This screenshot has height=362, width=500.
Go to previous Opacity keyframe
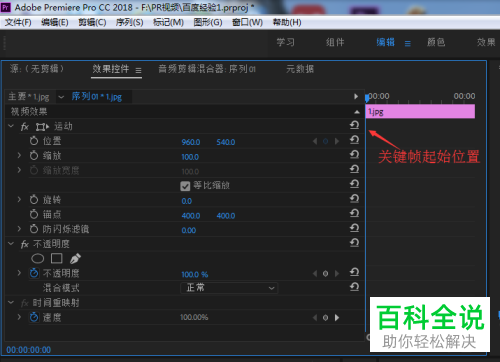pyautogui.click(x=315, y=274)
